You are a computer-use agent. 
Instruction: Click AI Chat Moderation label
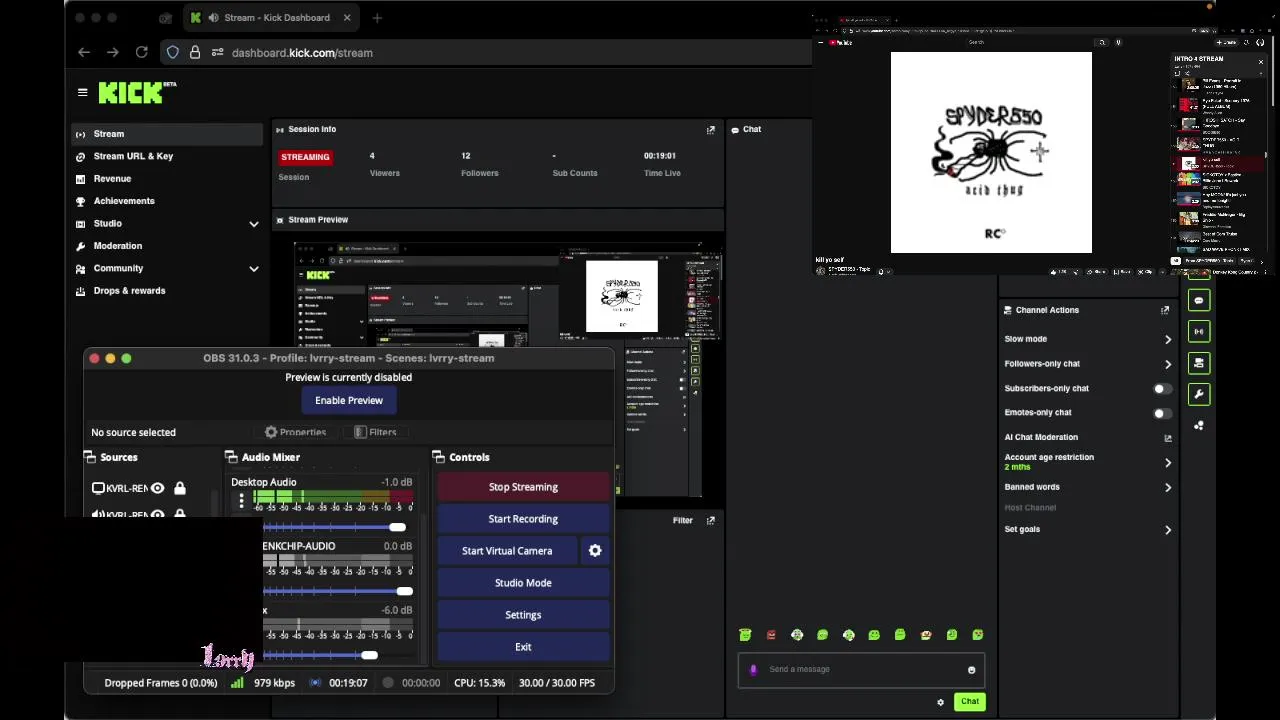pos(1041,437)
